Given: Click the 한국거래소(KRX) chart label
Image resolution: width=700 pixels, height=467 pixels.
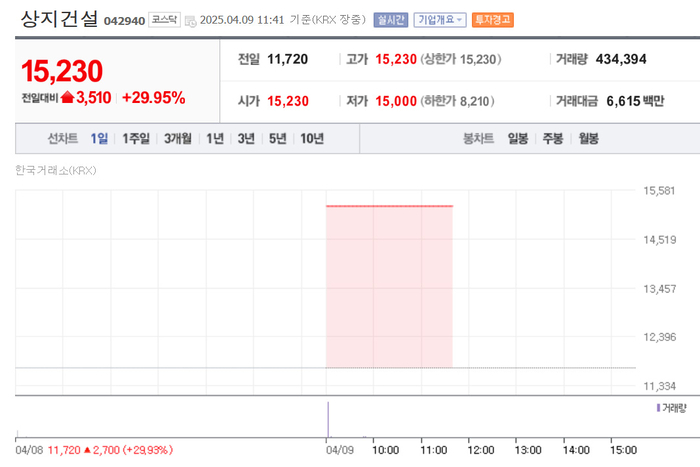Looking at the screenshot, I should 55,170.
